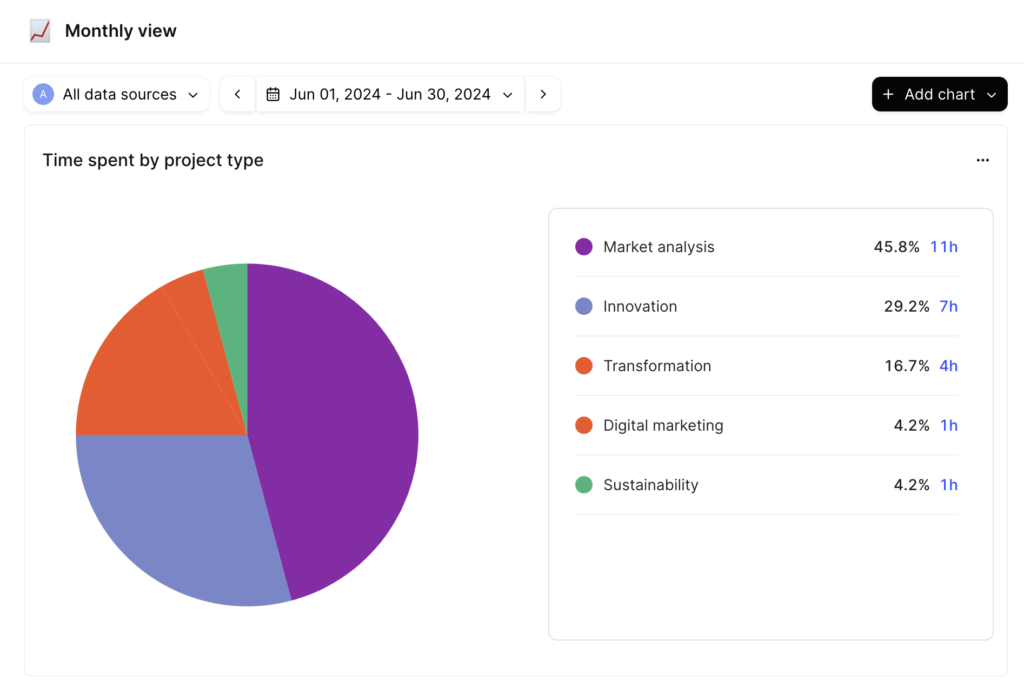Follow the 1h link for Digital marketing
The height and width of the screenshot is (686, 1024).
948,425
